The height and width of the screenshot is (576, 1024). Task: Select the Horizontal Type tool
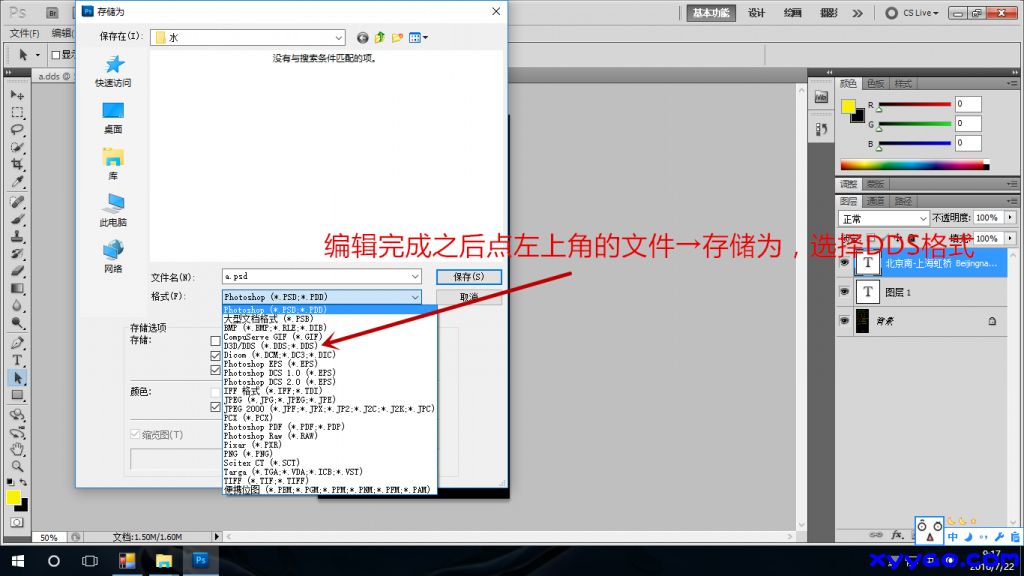click(17, 360)
